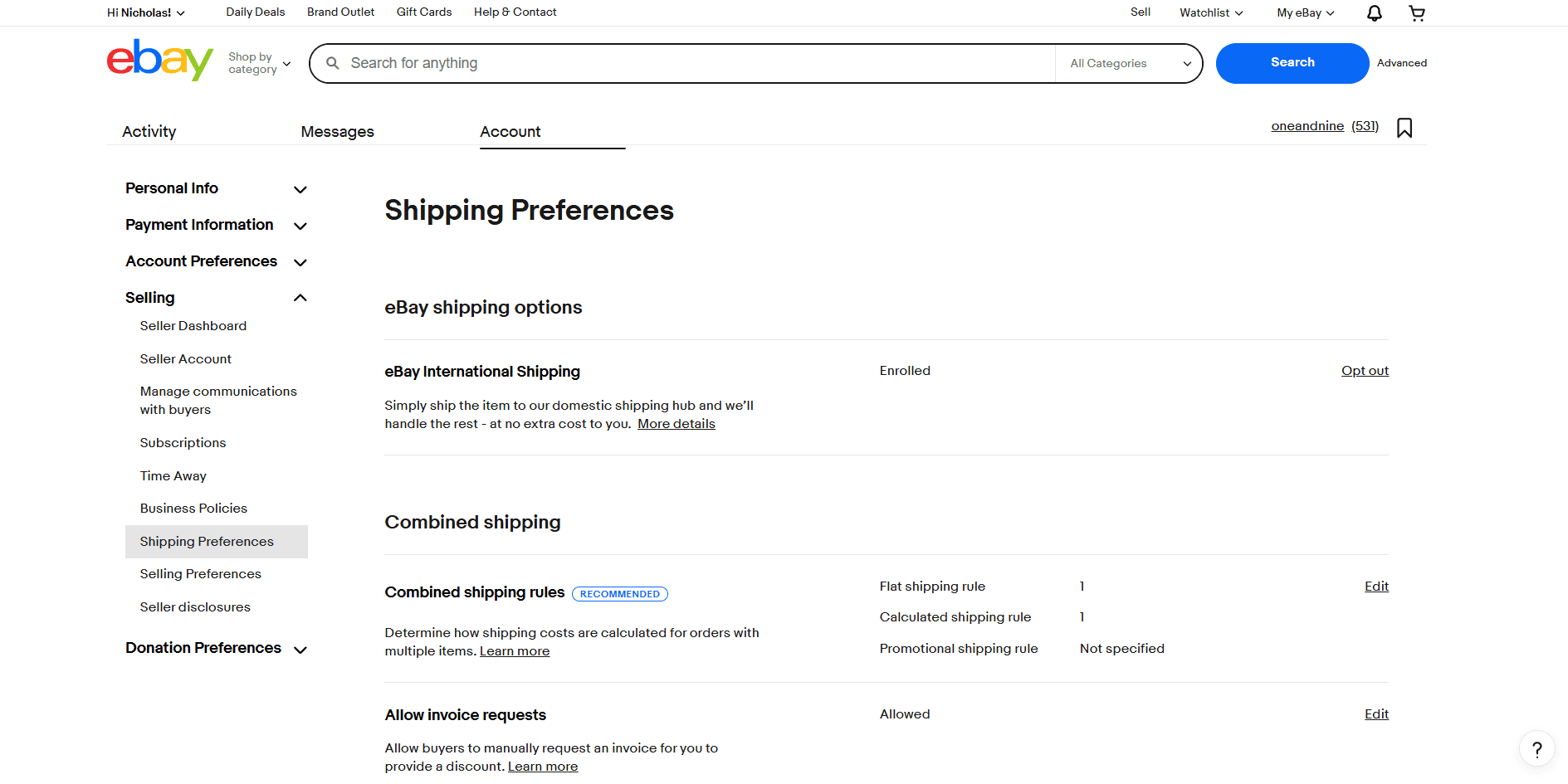
Task: Expand Donation Preferences section
Action: (300, 650)
